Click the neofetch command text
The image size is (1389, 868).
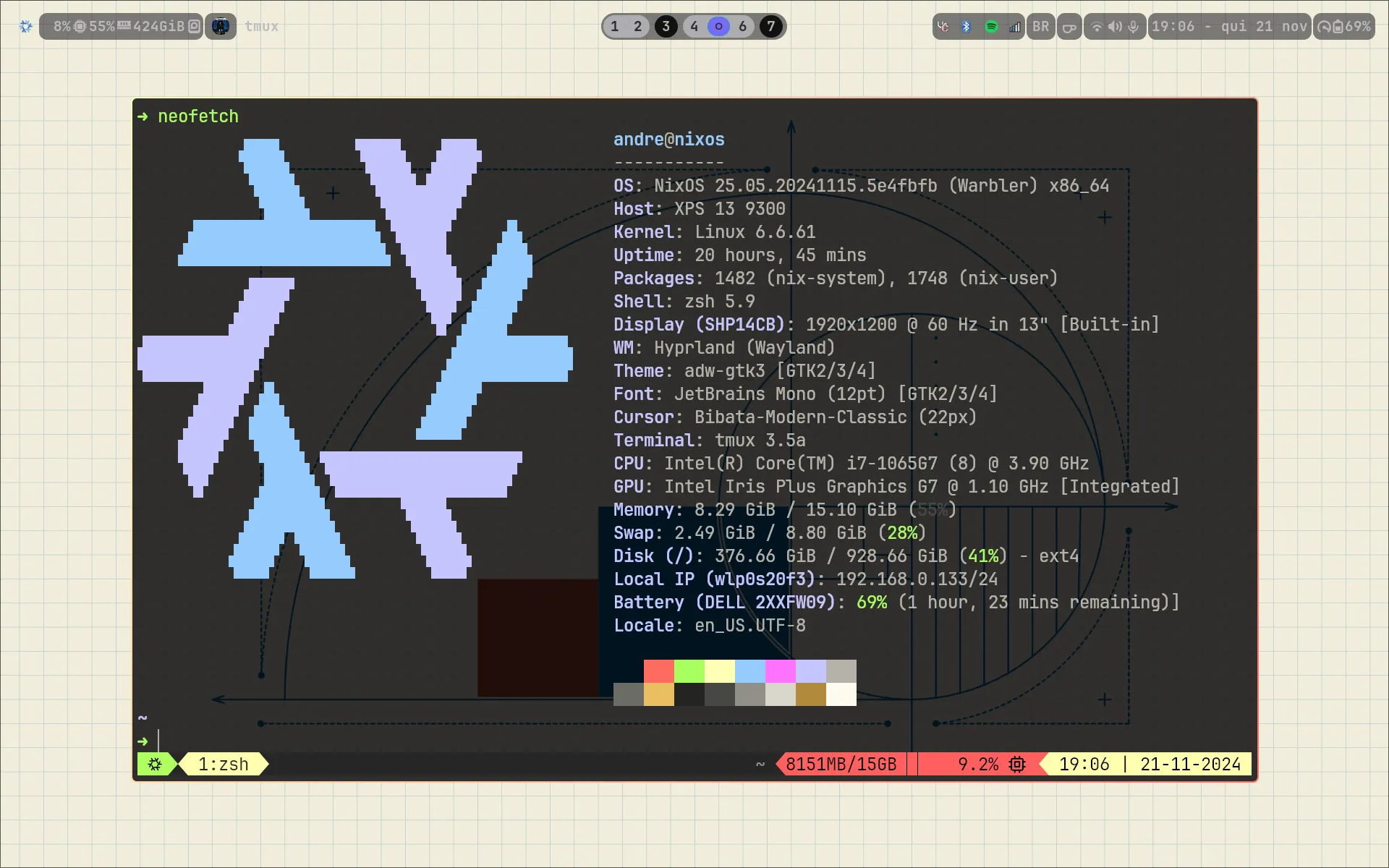tap(198, 116)
